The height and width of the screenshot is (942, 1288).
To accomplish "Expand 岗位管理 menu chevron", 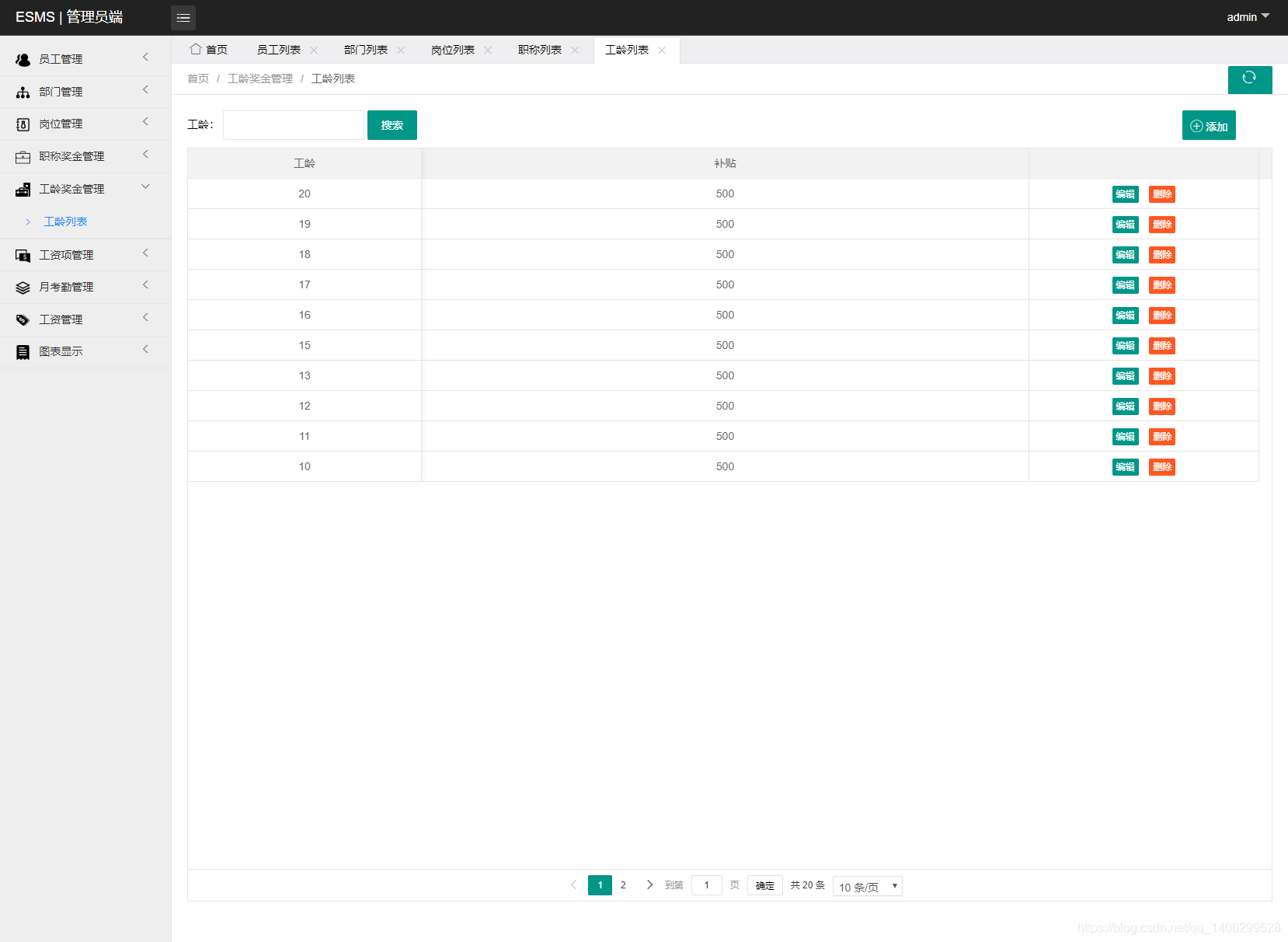I will tap(145, 122).
